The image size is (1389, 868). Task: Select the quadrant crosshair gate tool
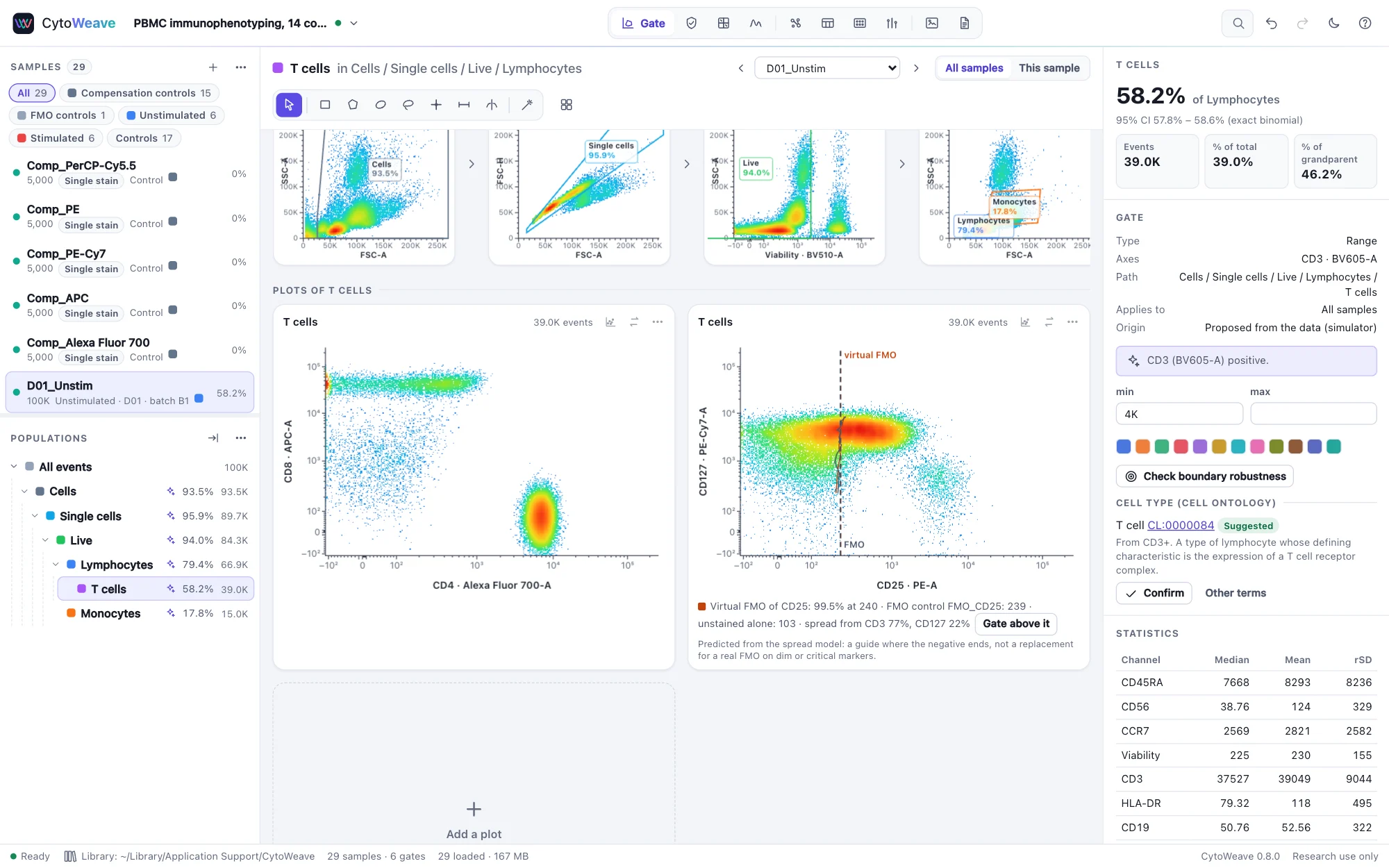(436, 105)
